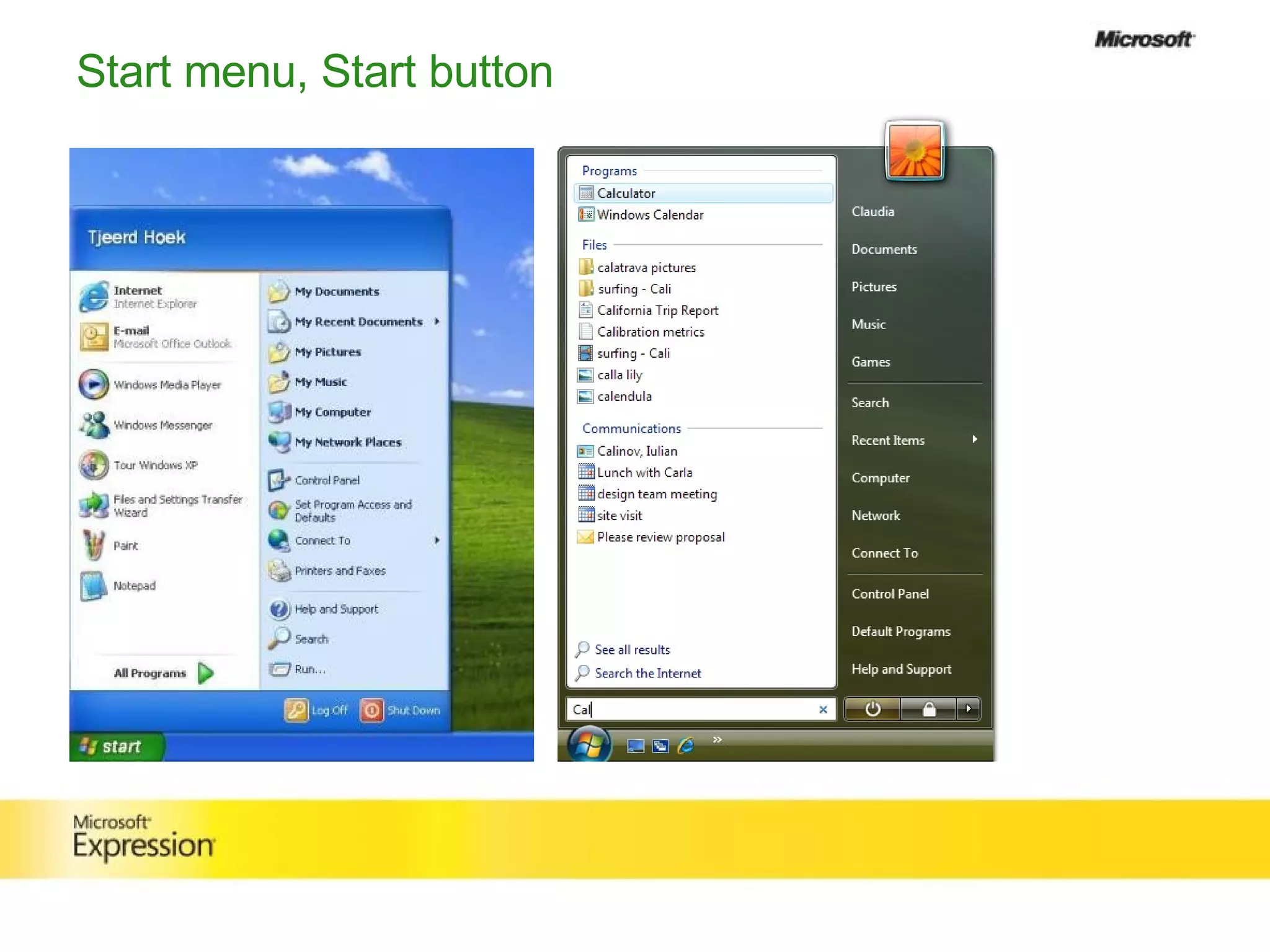
Task: Open Vista Help and Support entry
Action: pos(901,669)
